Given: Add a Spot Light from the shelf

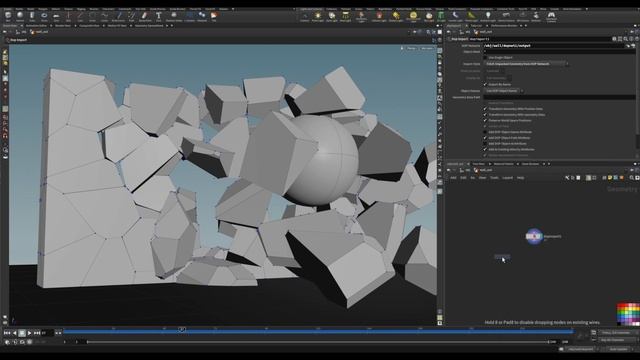Looking at the screenshot, I should point(332,16).
